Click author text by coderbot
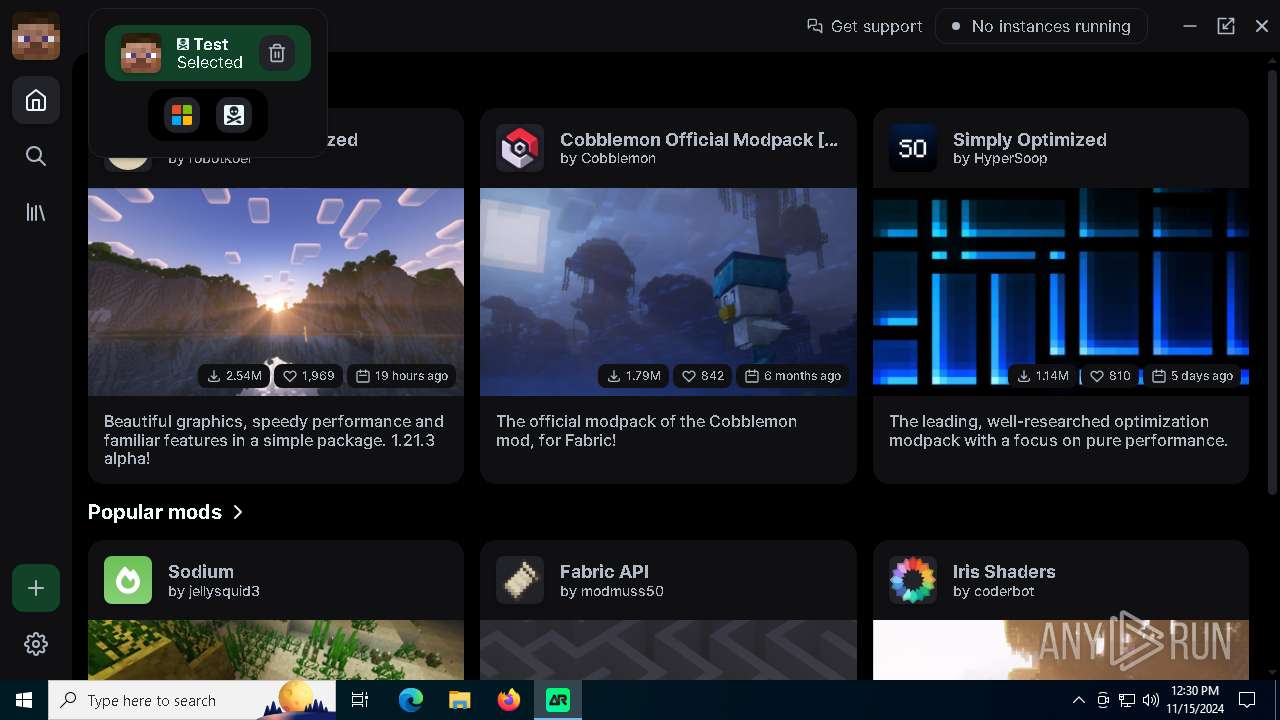The height and width of the screenshot is (720, 1280). pos(994,591)
